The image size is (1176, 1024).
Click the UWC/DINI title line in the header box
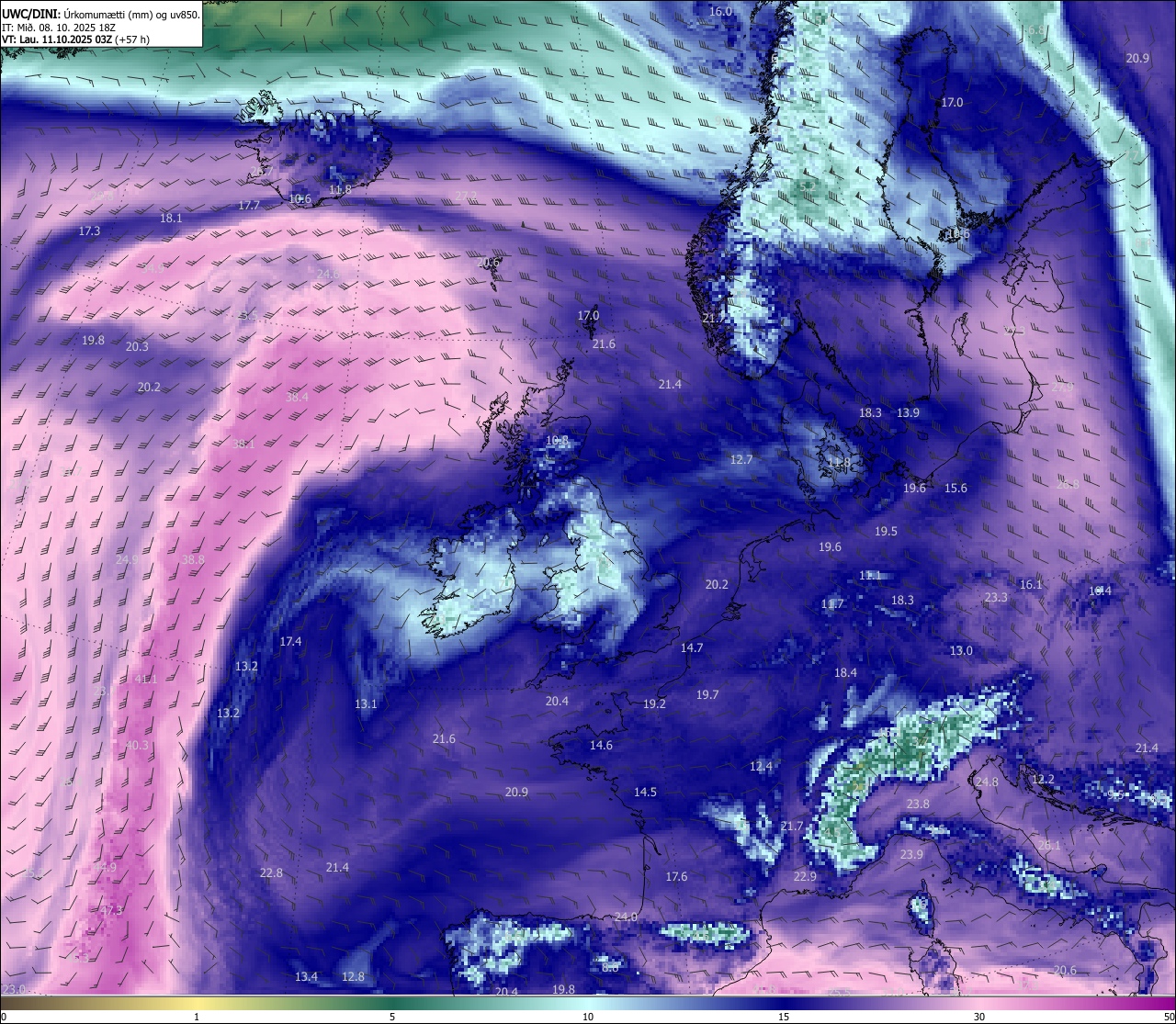(x=101, y=15)
